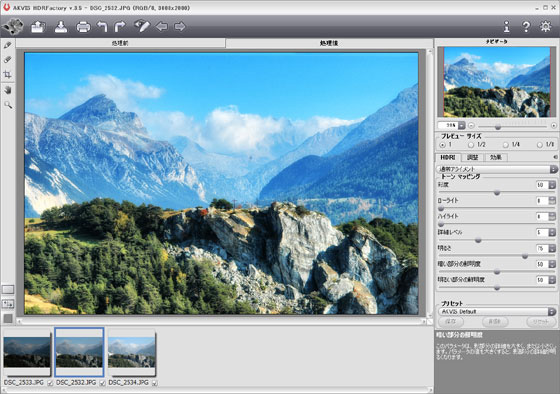Select the Zoom magnifier tool
This screenshot has height=394, width=560.
8,105
